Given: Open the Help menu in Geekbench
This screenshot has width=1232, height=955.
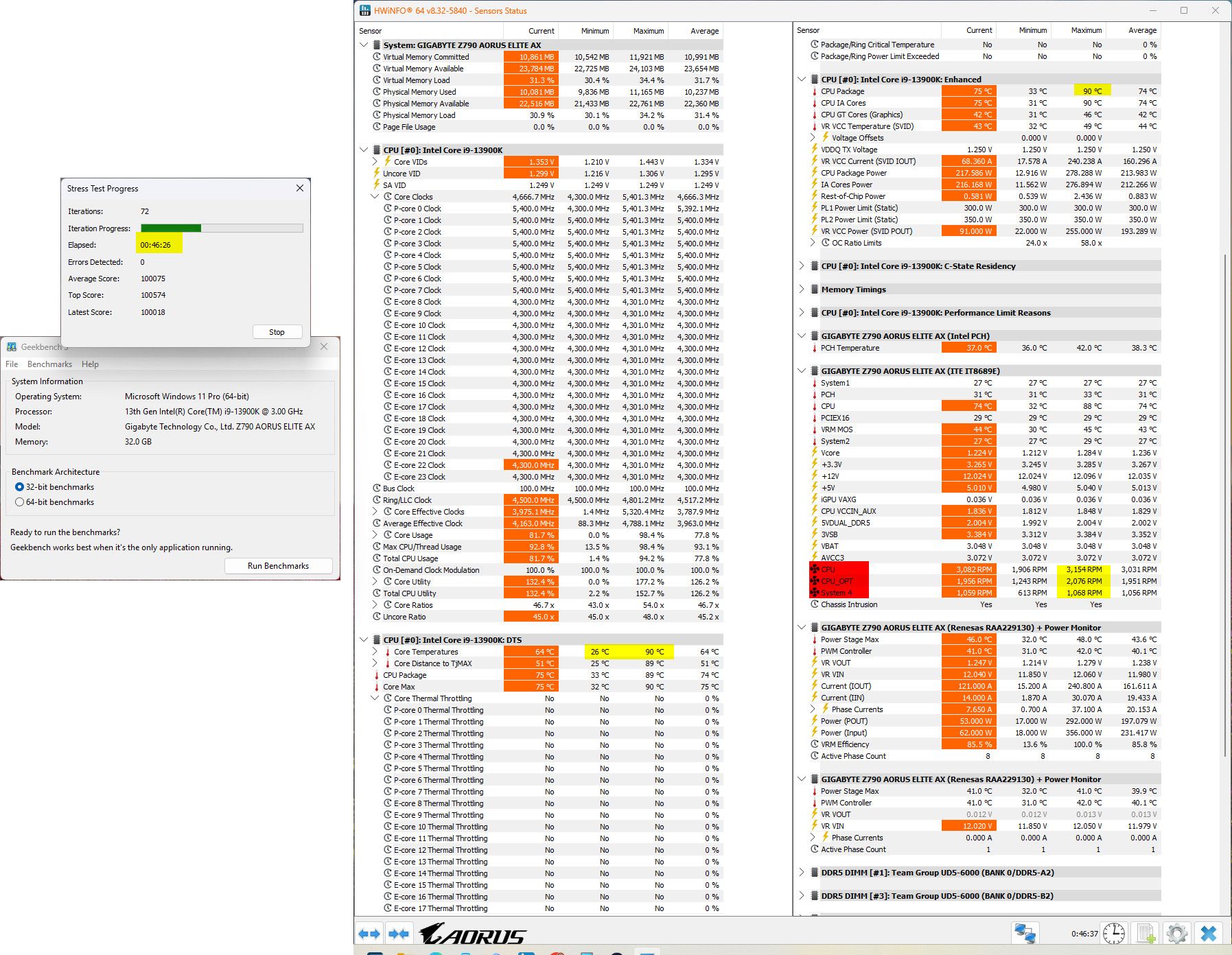Looking at the screenshot, I should pyautogui.click(x=90, y=364).
